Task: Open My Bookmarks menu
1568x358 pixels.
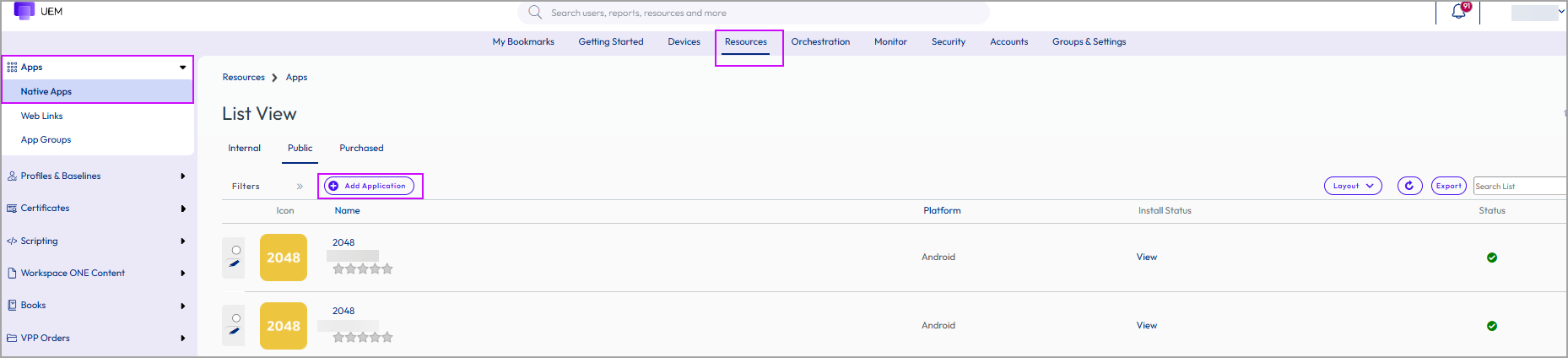Action: pyautogui.click(x=523, y=42)
